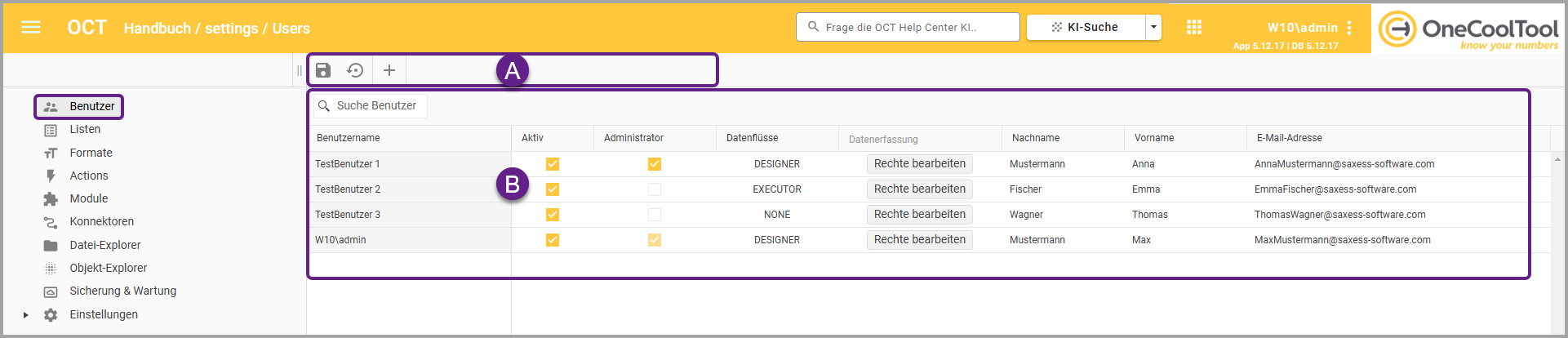Toggle the Aktiv checkbox for TestBenutzer 3
The height and width of the screenshot is (338, 1568).
[553, 215]
